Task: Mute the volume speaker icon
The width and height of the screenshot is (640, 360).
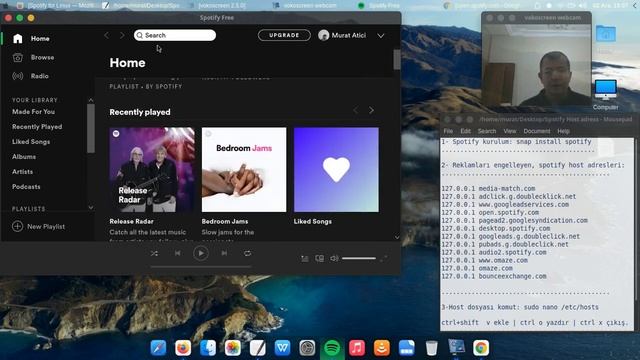Action: [334, 258]
